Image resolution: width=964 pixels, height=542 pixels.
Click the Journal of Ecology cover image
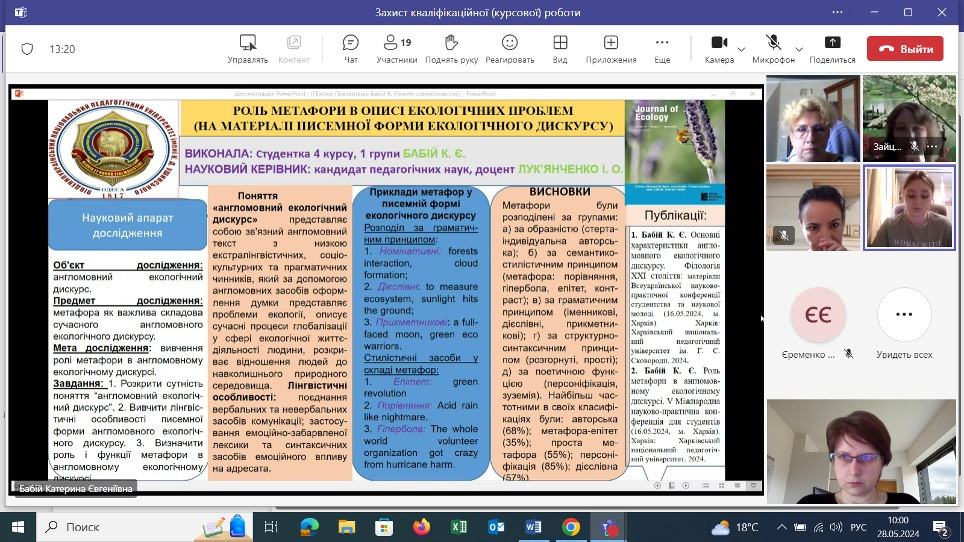(674, 152)
